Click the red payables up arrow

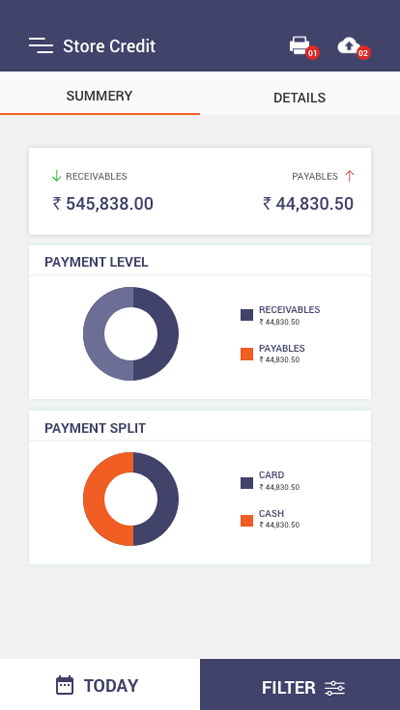coord(349,176)
